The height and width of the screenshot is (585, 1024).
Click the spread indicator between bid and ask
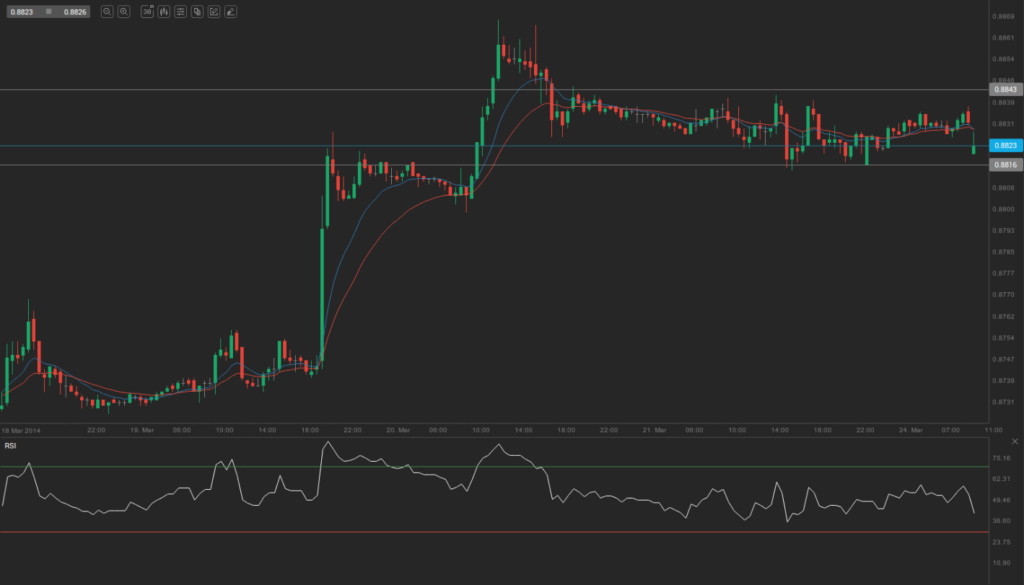[x=49, y=11]
